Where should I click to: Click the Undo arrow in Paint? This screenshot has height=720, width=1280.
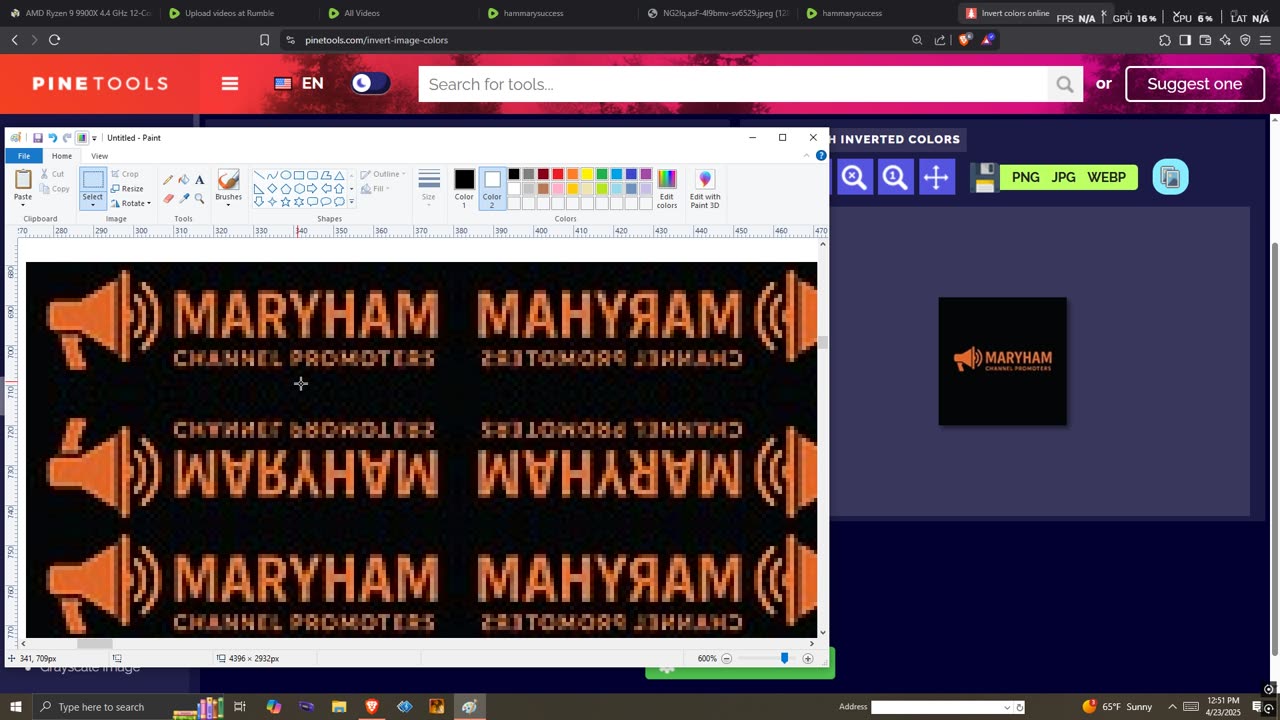click(52, 138)
